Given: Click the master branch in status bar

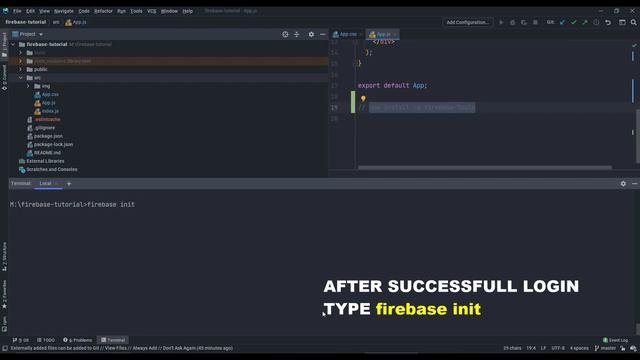Looking at the screenshot, I should (605, 348).
